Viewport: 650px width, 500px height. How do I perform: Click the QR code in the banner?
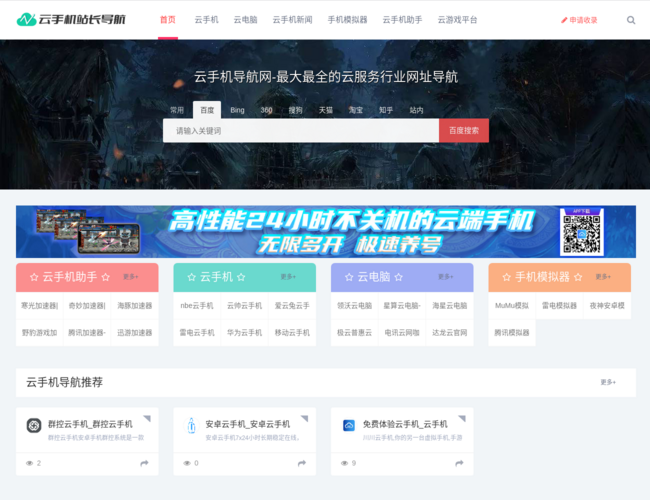[582, 232]
